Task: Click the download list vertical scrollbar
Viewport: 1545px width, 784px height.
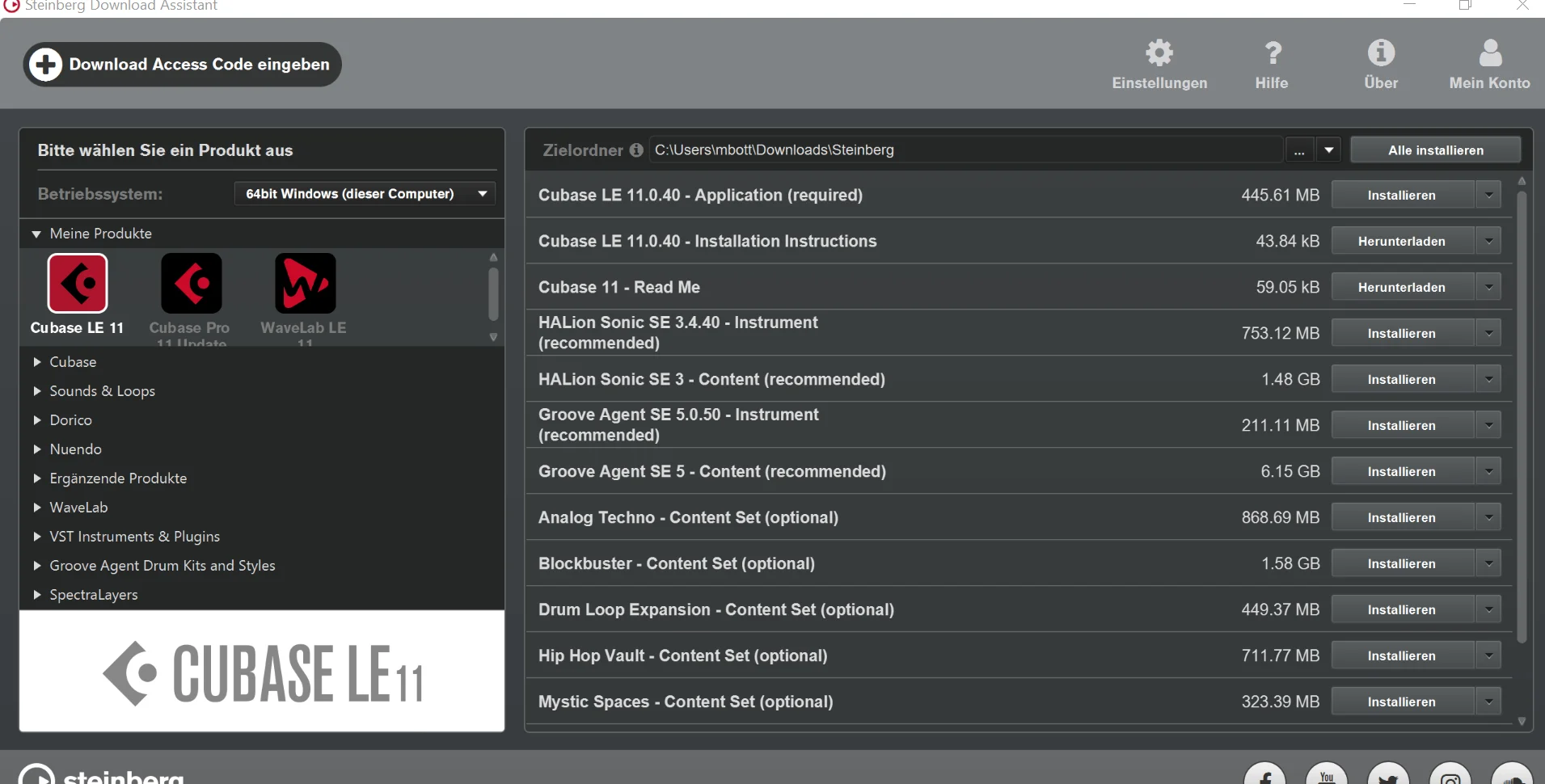Action: coord(1522,416)
